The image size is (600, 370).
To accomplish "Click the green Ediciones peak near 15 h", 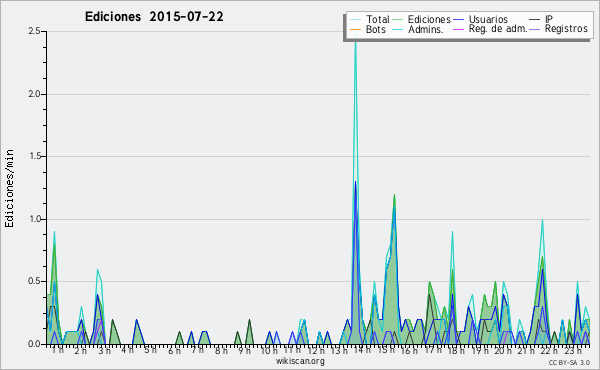I will [x=394, y=197].
